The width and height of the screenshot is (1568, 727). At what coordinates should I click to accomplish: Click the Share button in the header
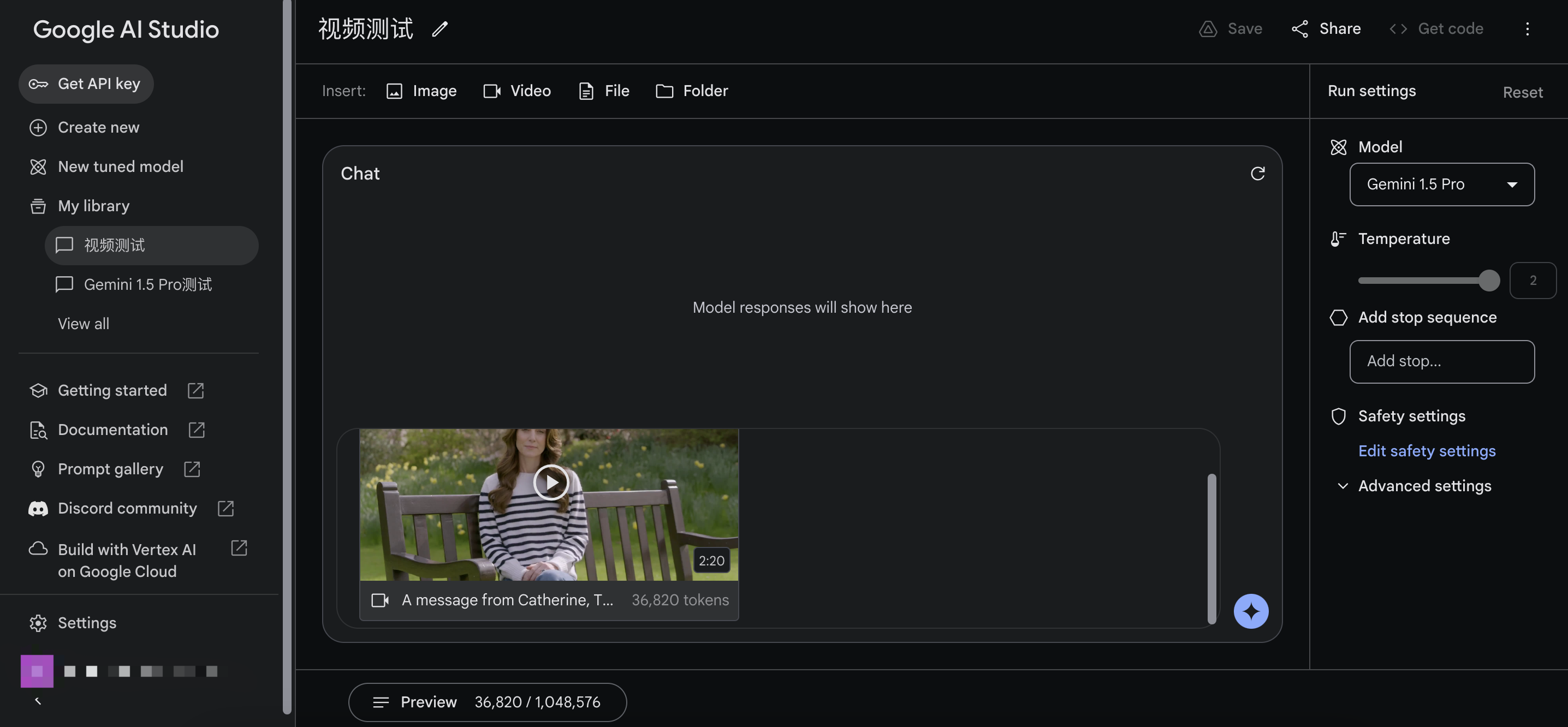pyautogui.click(x=1326, y=28)
